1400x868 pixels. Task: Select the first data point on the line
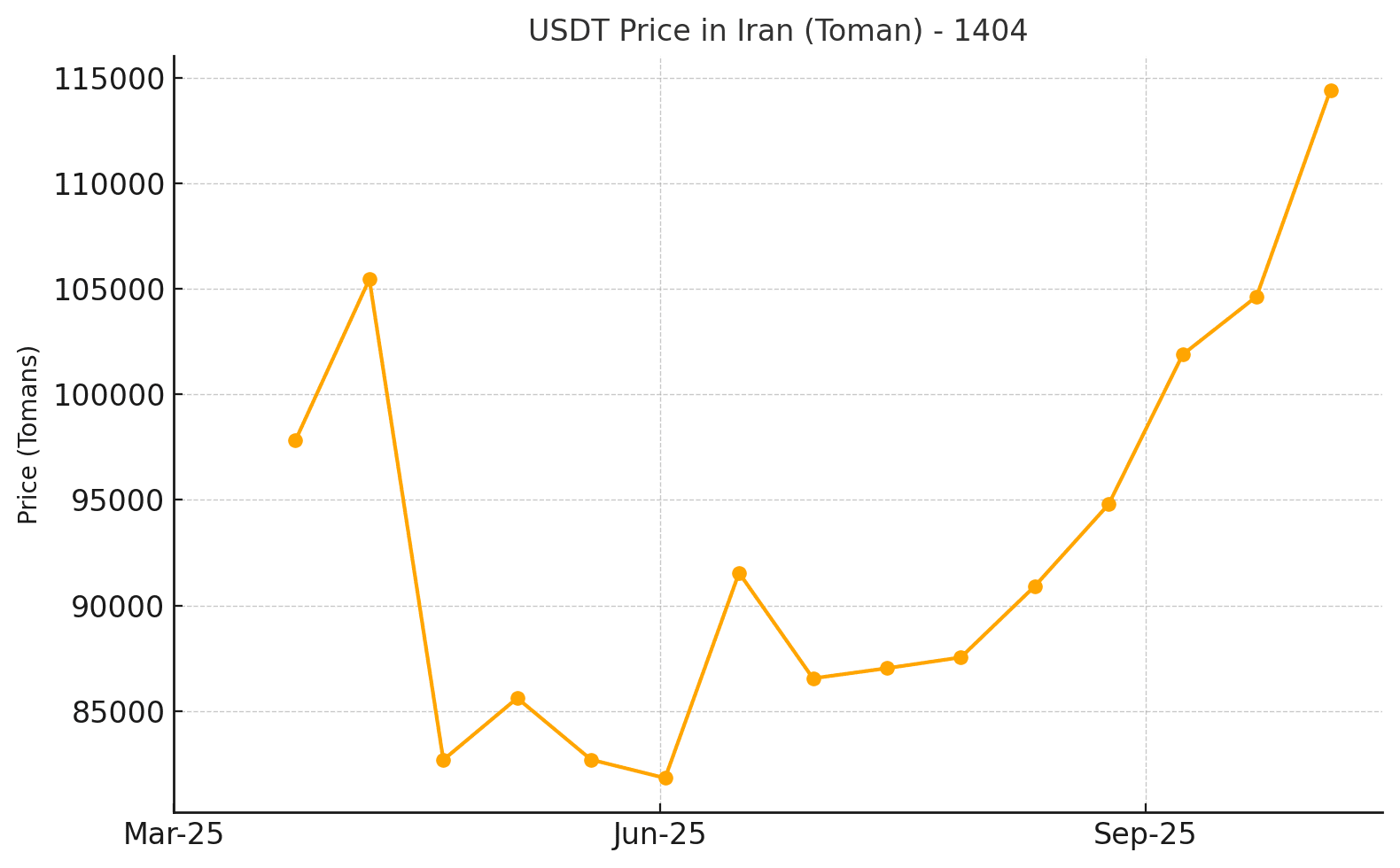pos(295,440)
